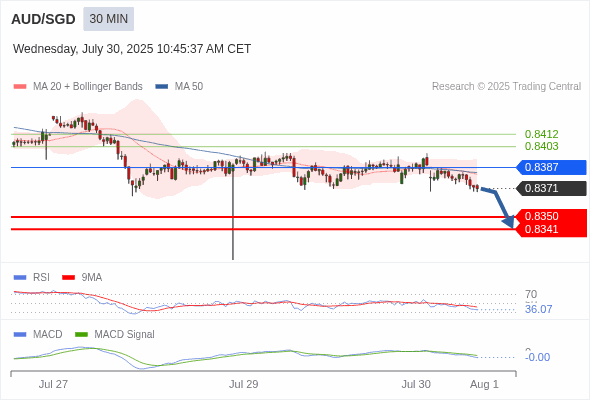The image size is (590, 400).
Task: Select the 0.8341 red support tag
Action: [x=551, y=230]
